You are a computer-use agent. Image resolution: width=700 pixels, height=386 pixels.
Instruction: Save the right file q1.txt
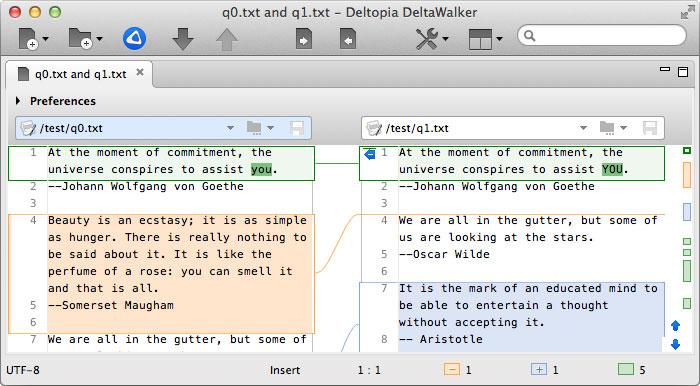[650, 128]
